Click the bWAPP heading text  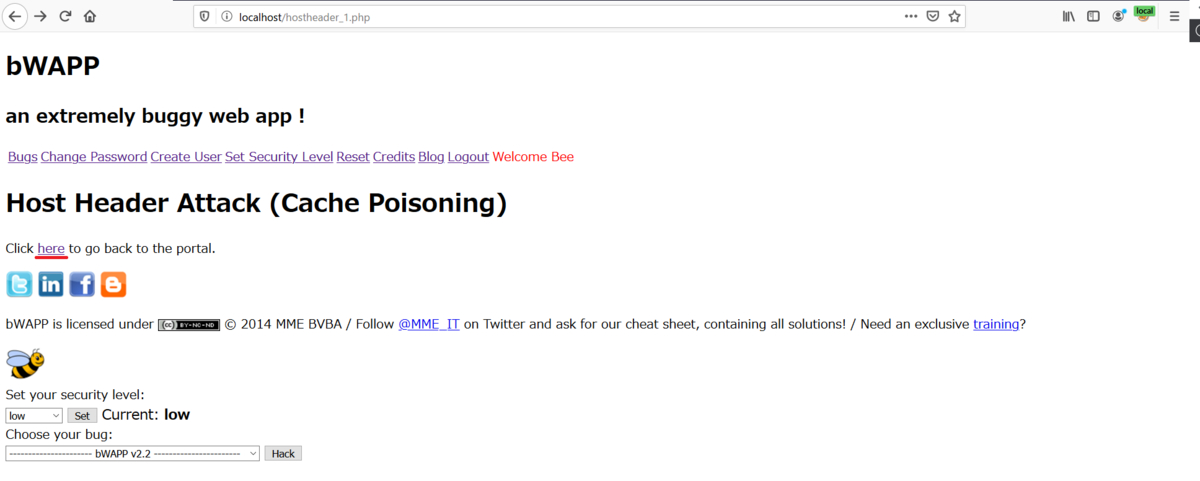(52, 65)
